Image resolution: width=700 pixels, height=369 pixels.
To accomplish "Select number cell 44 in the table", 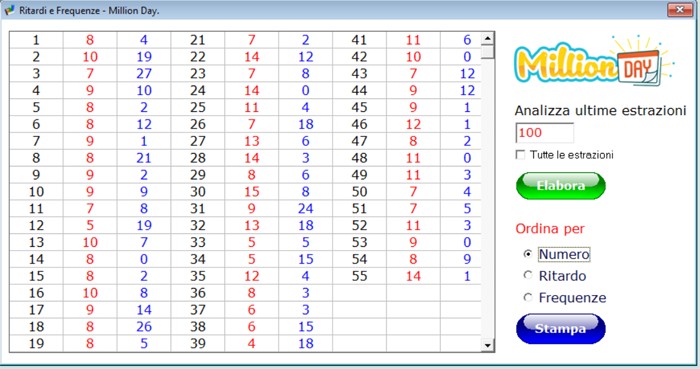I will [359, 91].
